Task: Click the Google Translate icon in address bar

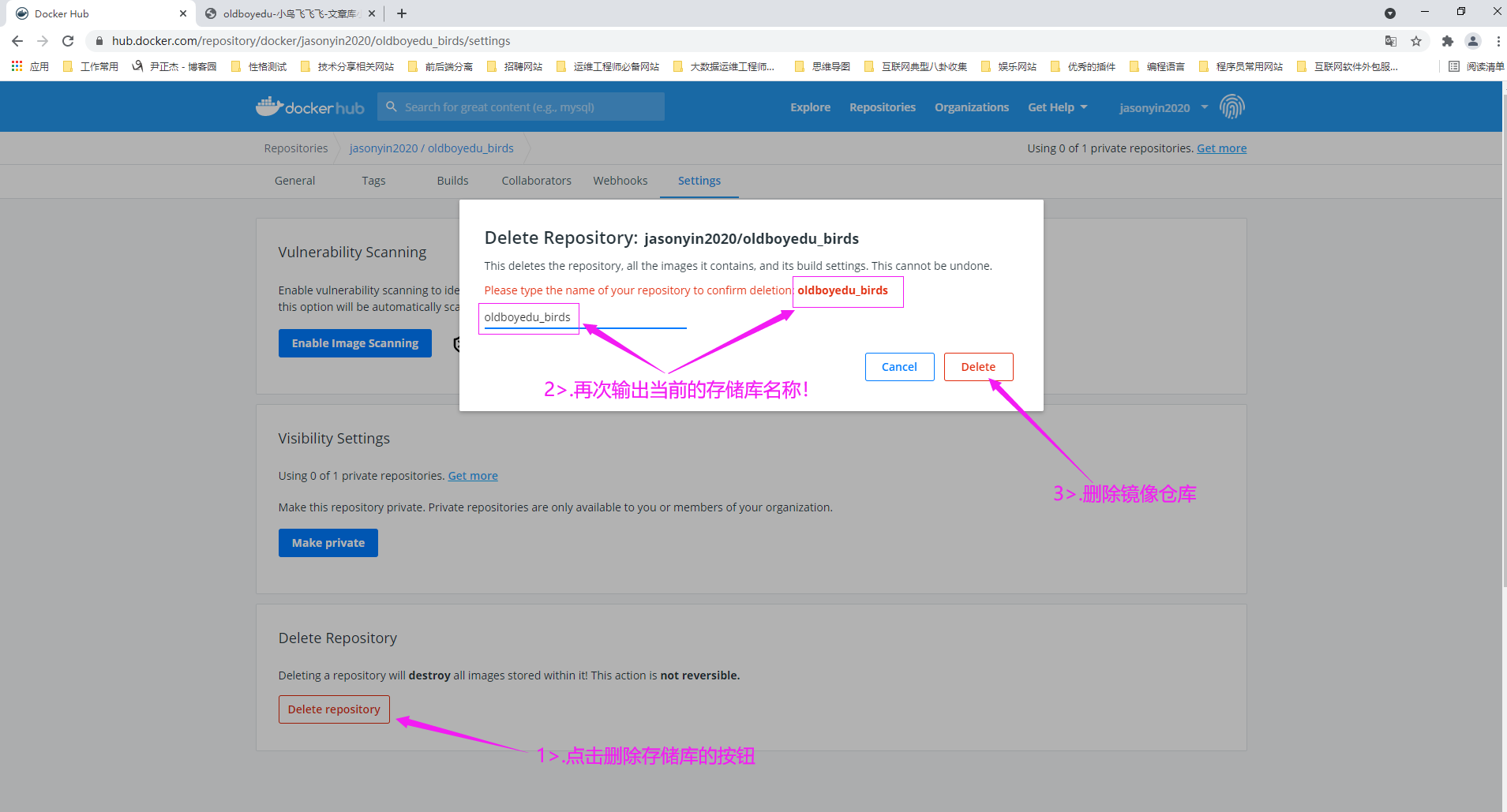Action: [x=1391, y=41]
